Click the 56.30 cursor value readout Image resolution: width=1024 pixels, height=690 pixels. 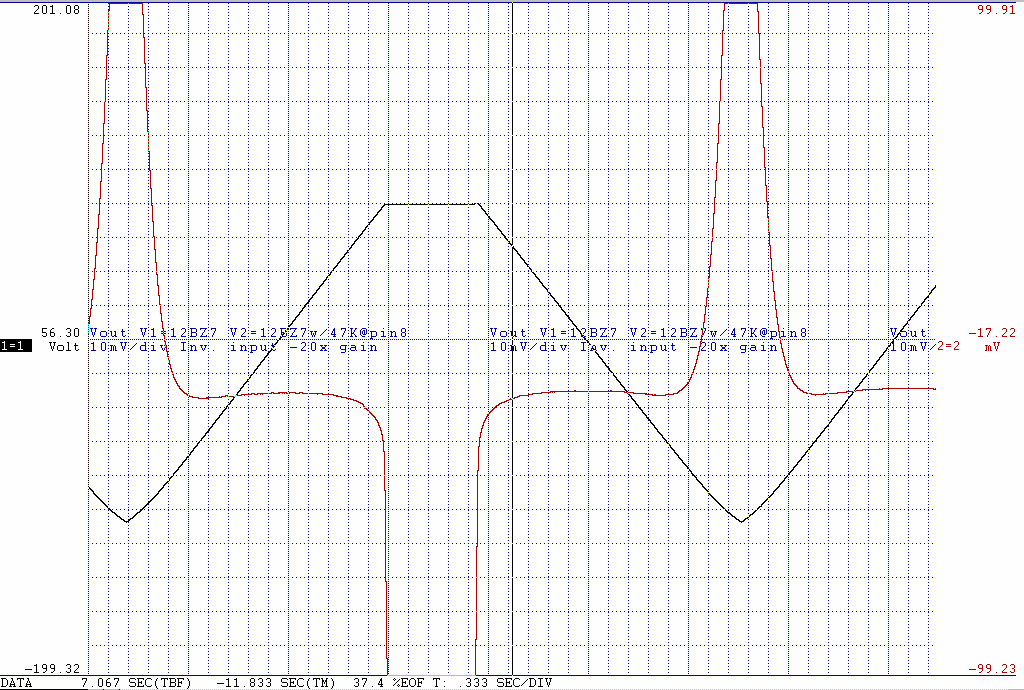pyautogui.click(x=61, y=333)
